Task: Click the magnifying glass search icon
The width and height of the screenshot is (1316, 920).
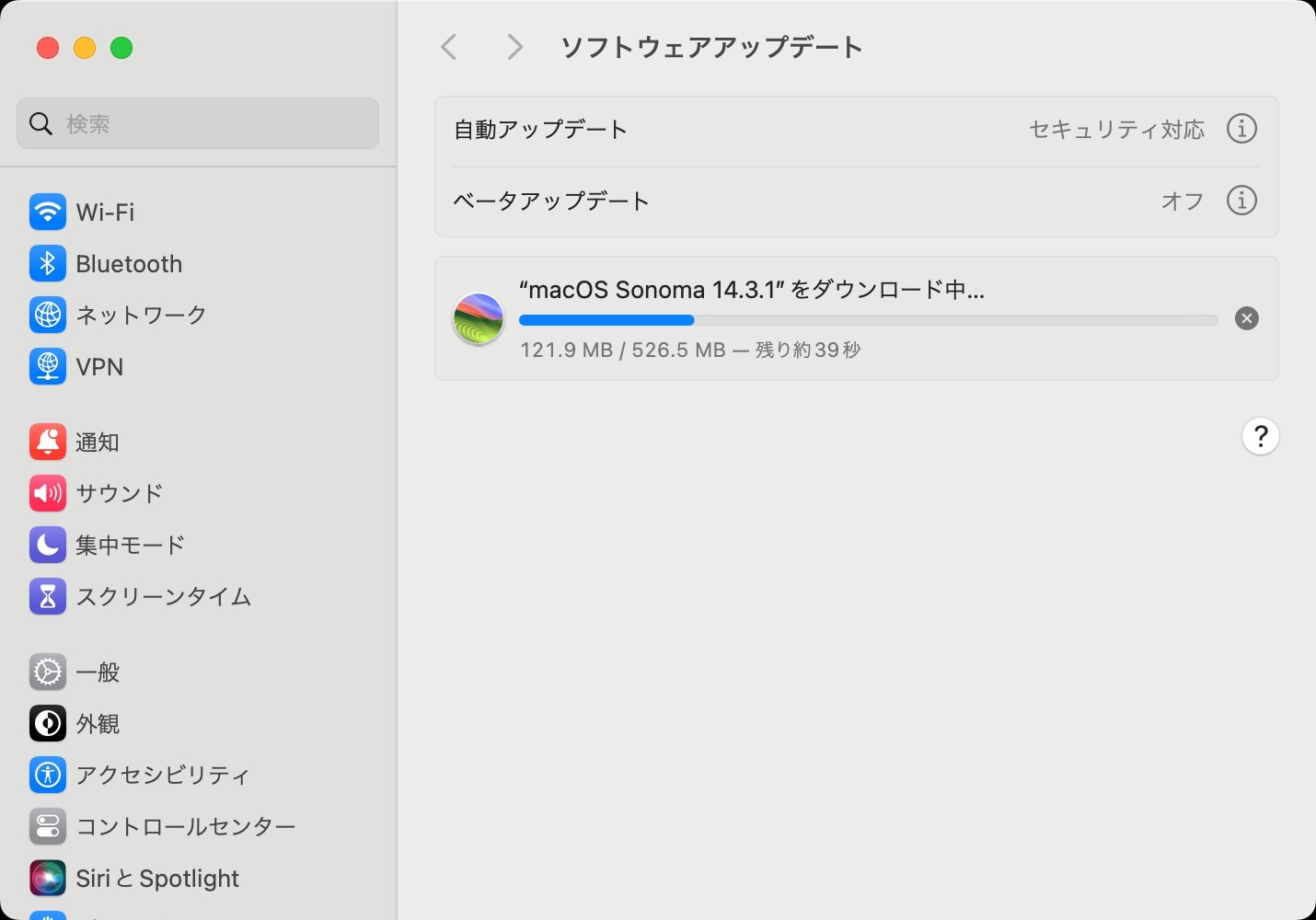Action: click(x=41, y=123)
